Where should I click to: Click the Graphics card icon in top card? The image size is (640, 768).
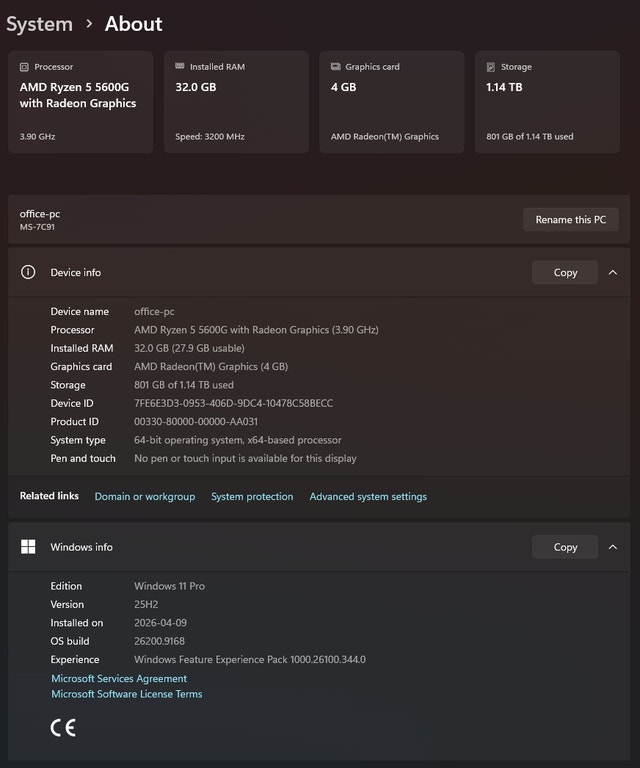coord(335,67)
